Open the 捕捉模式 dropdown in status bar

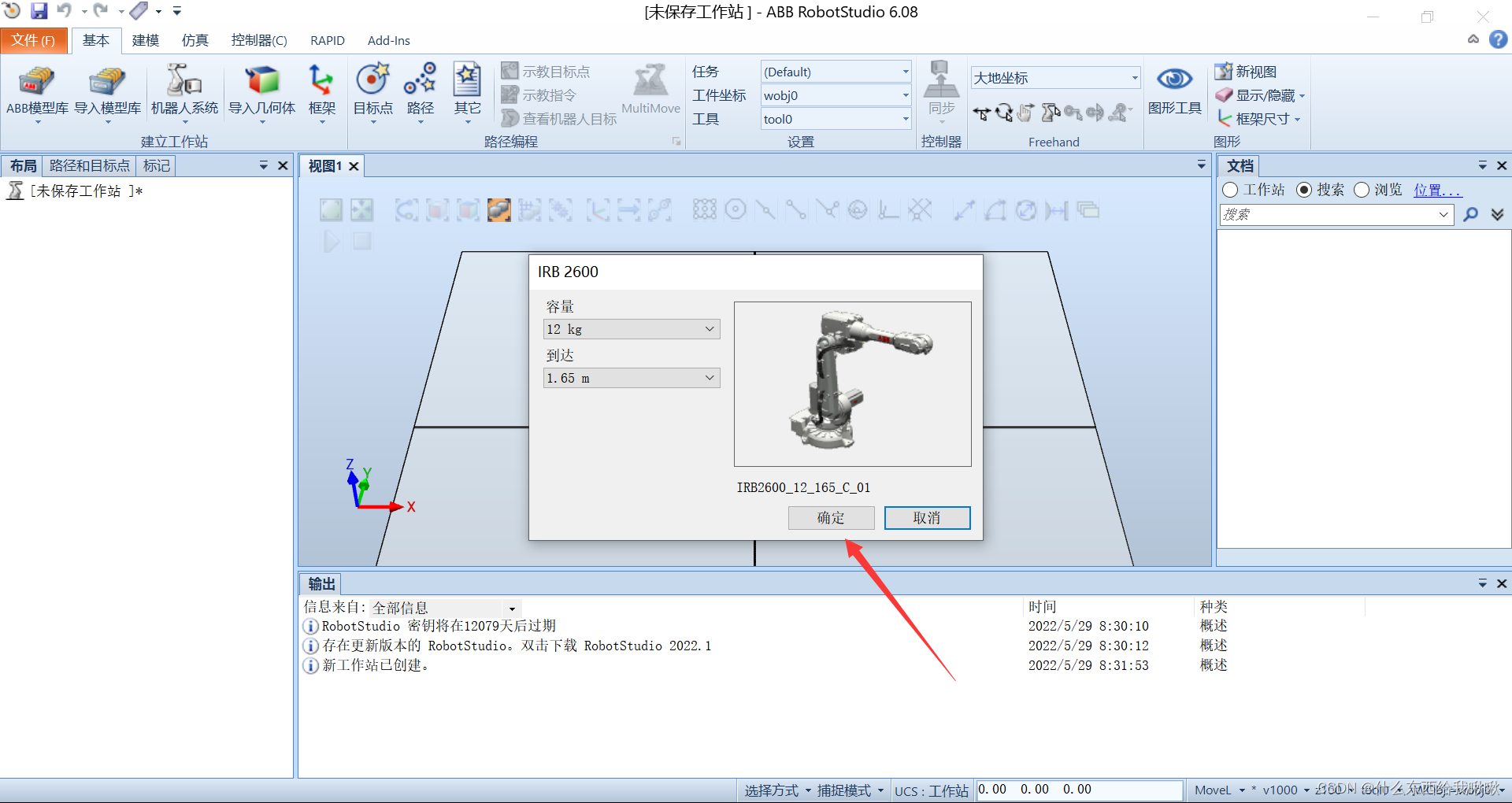pyautogui.click(x=850, y=790)
